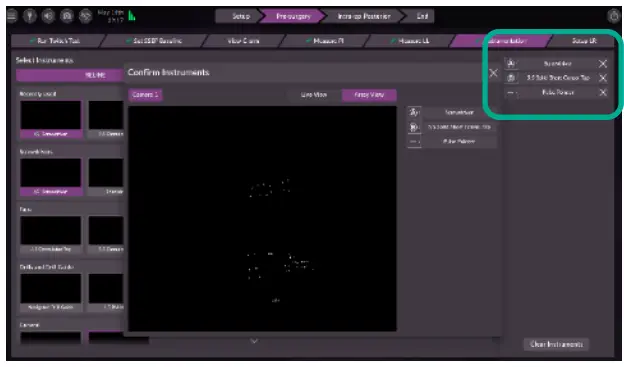Click the pointer icon in Confirm Instruments panel
The height and width of the screenshot is (367, 624).
[x=414, y=141]
